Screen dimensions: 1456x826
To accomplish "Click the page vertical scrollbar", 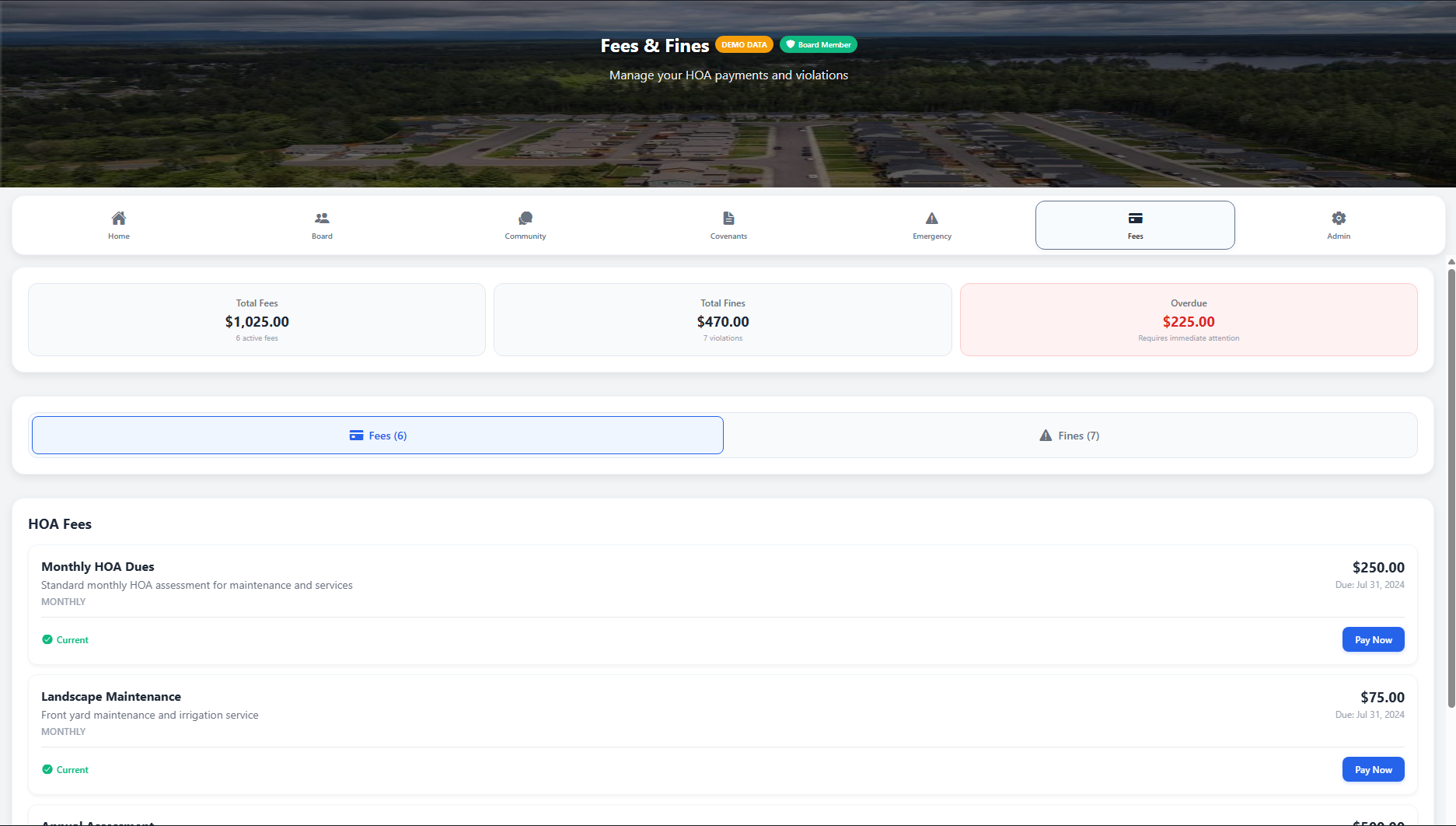I will pos(1451,482).
